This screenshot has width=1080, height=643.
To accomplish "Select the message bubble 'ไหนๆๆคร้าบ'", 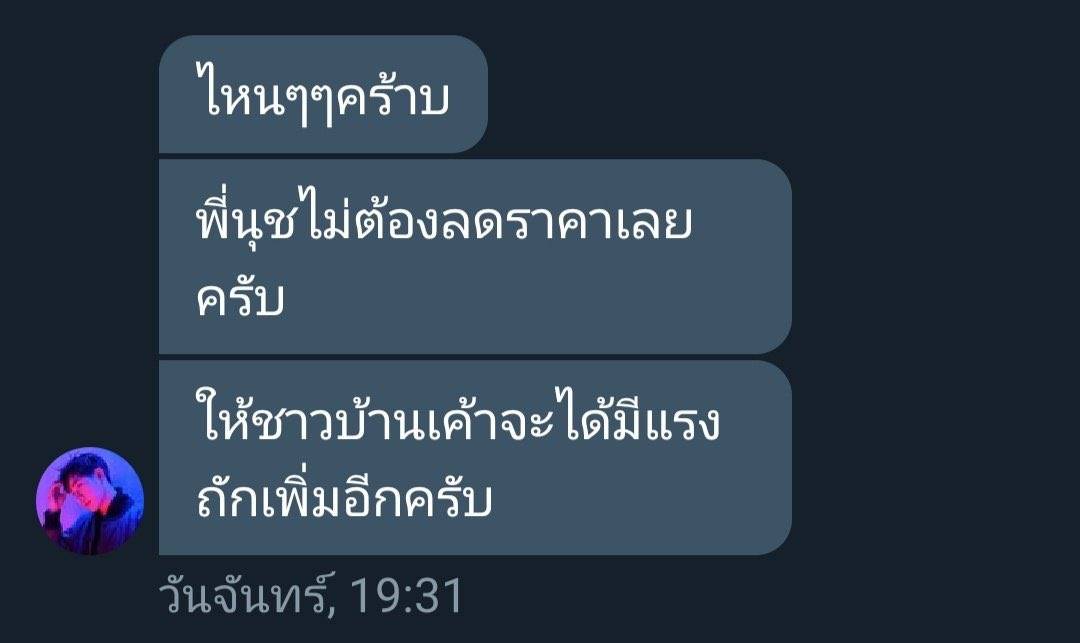I will coord(323,94).
